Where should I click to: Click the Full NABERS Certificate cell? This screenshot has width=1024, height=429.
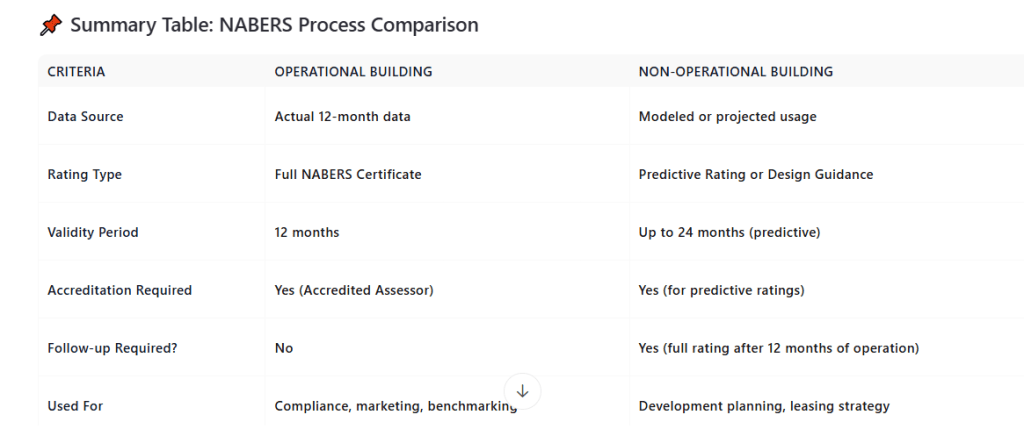(x=348, y=175)
